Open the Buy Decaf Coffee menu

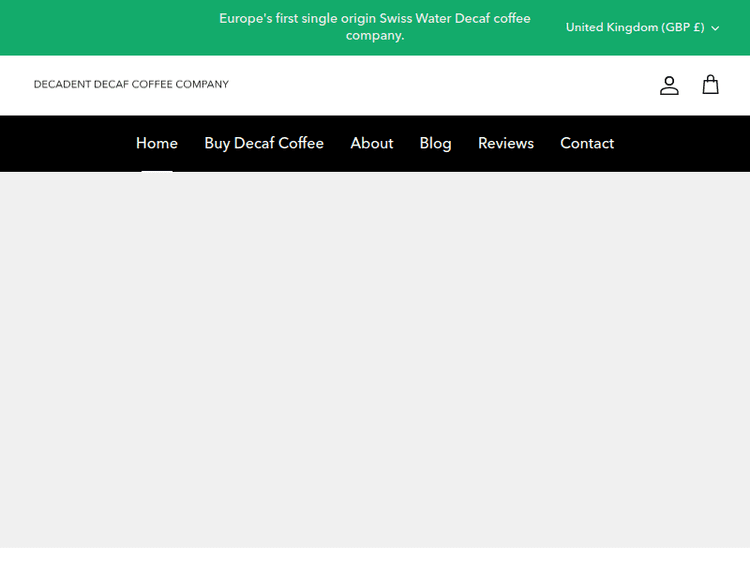tap(264, 143)
